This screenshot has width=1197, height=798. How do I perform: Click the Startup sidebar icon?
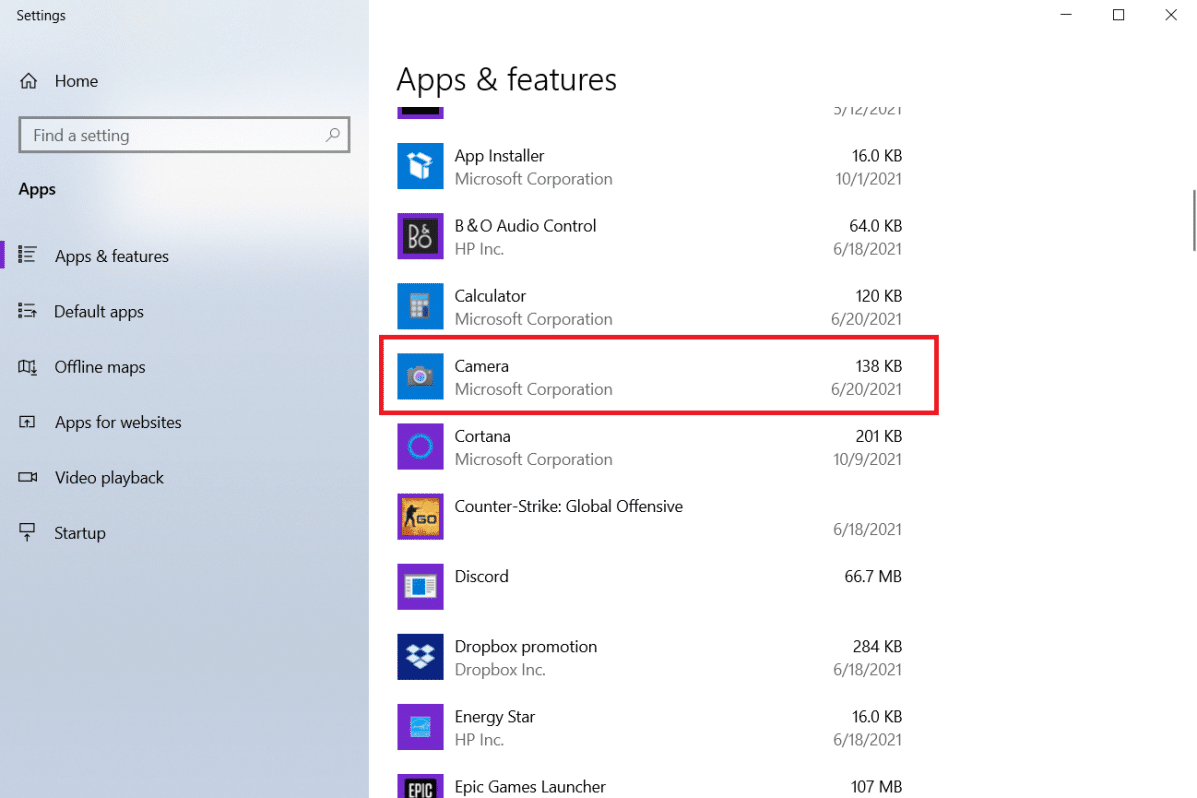point(27,532)
